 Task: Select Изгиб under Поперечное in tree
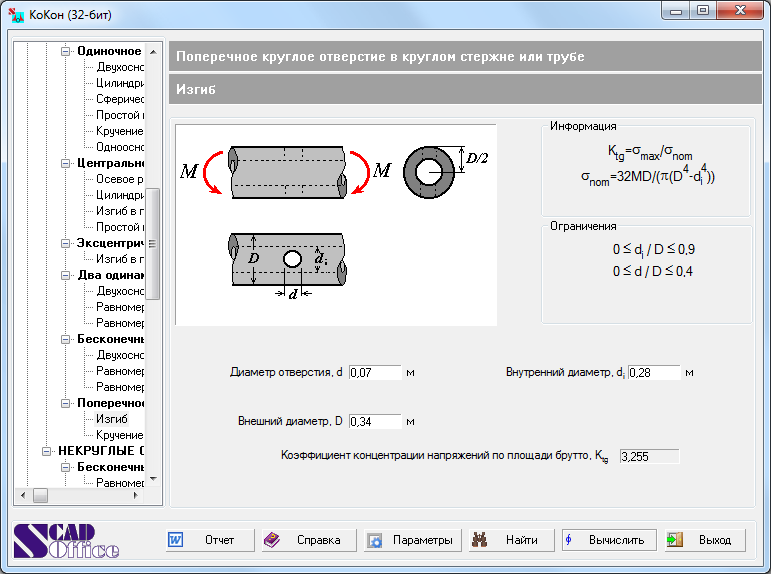(x=112, y=419)
